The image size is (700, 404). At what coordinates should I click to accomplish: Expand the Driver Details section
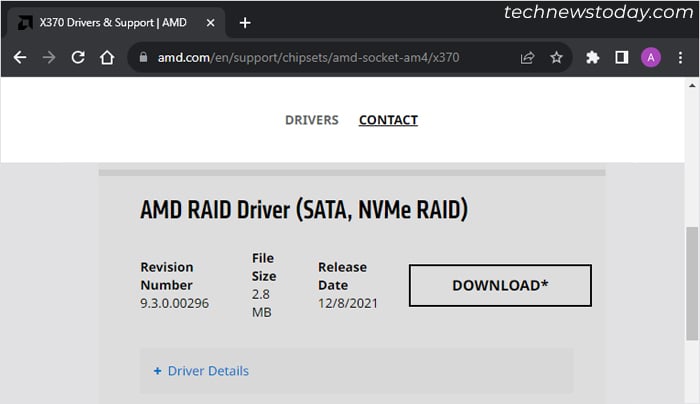201,371
